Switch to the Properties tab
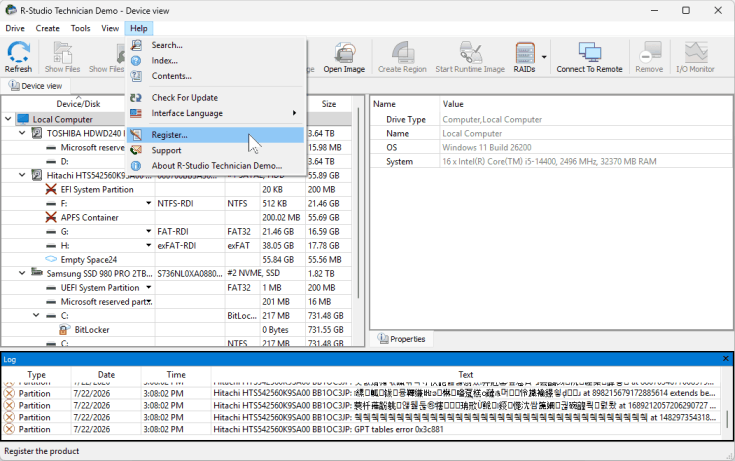 (402, 339)
